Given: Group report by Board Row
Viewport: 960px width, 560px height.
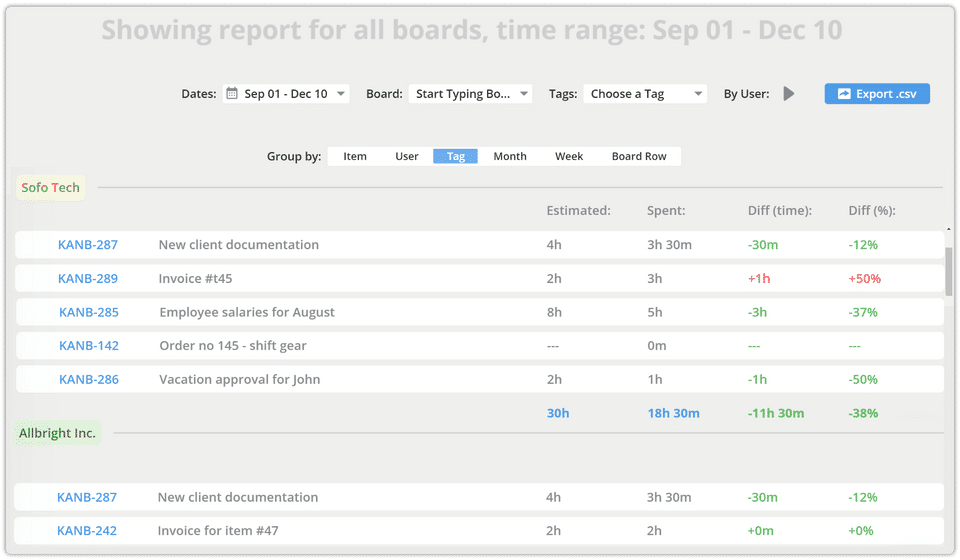Looking at the screenshot, I should click(x=639, y=156).
